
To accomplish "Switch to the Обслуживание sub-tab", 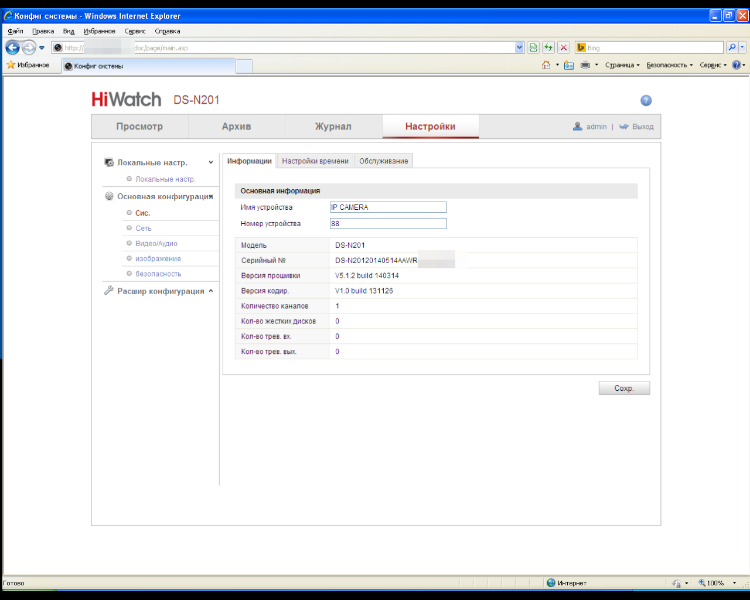I will pyautogui.click(x=384, y=161).
